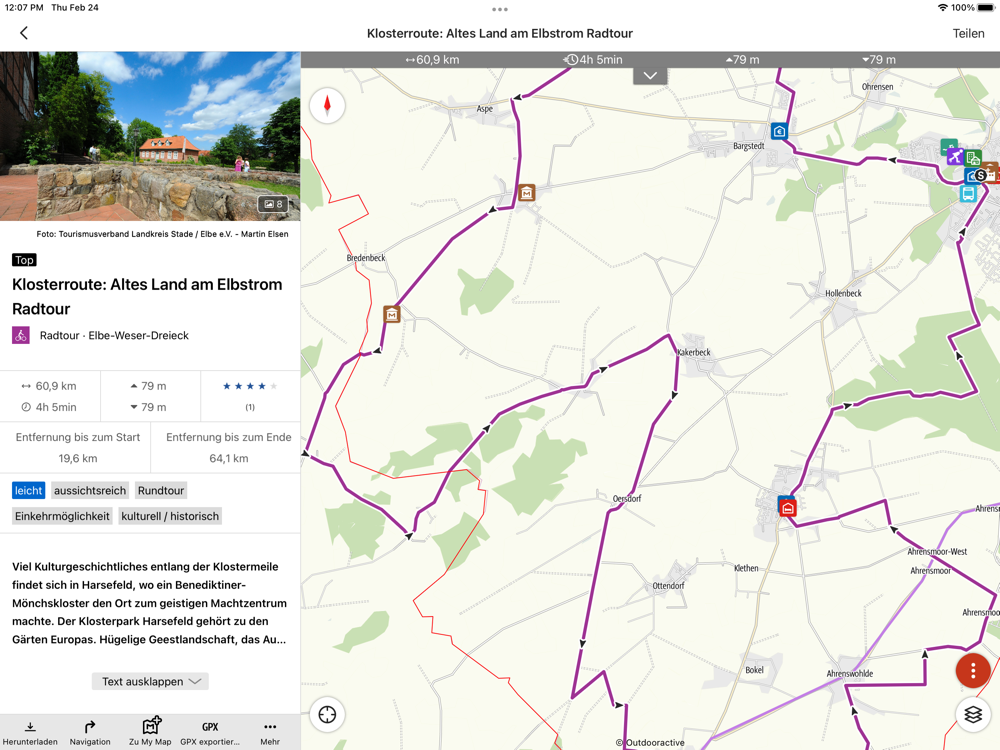The height and width of the screenshot is (750, 1000).
Task: Open the compass north indicator
Action: click(327, 105)
